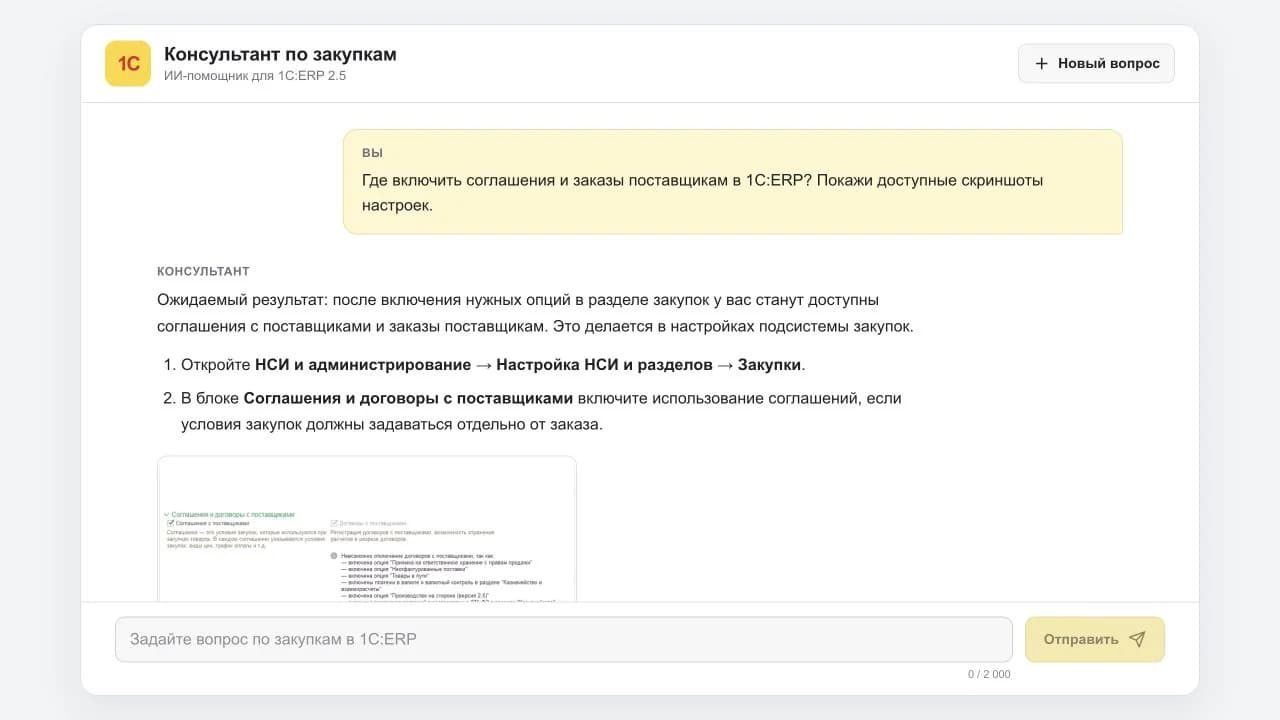The width and height of the screenshot is (1280, 720).
Task: Focus the Задайте вопрос по закупкам input
Action: click(564, 639)
